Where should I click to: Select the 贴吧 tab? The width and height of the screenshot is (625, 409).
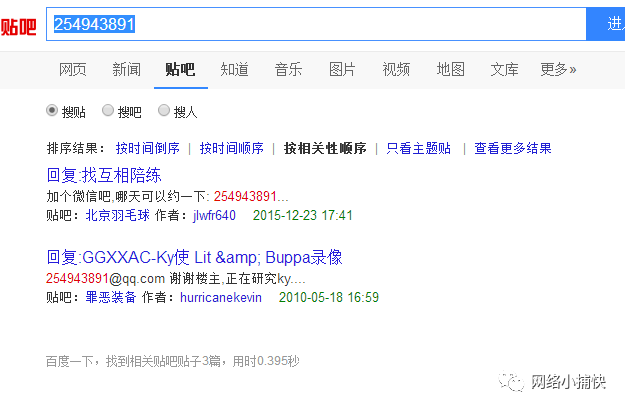(180, 69)
